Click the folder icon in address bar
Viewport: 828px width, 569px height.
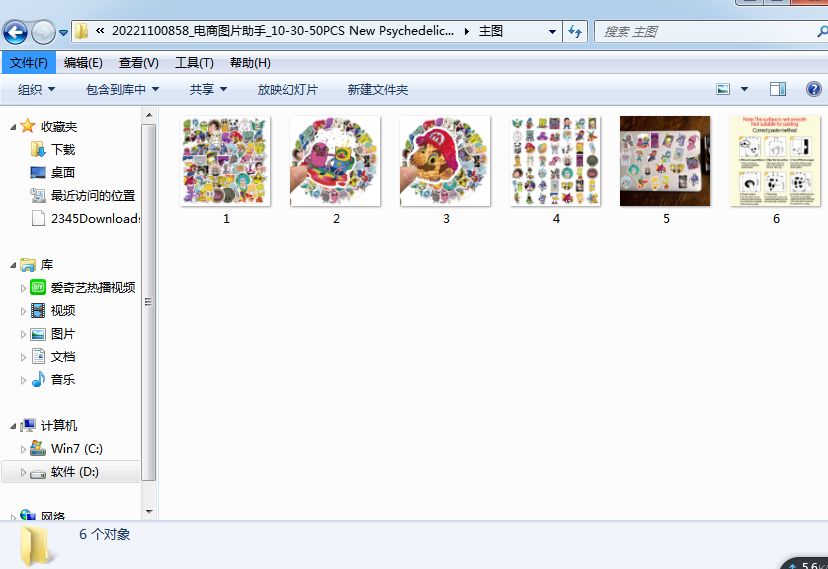point(81,31)
